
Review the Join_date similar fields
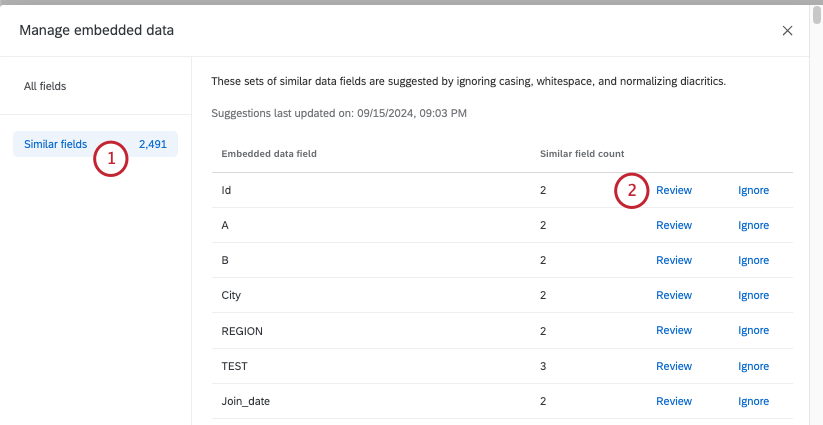(x=674, y=401)
